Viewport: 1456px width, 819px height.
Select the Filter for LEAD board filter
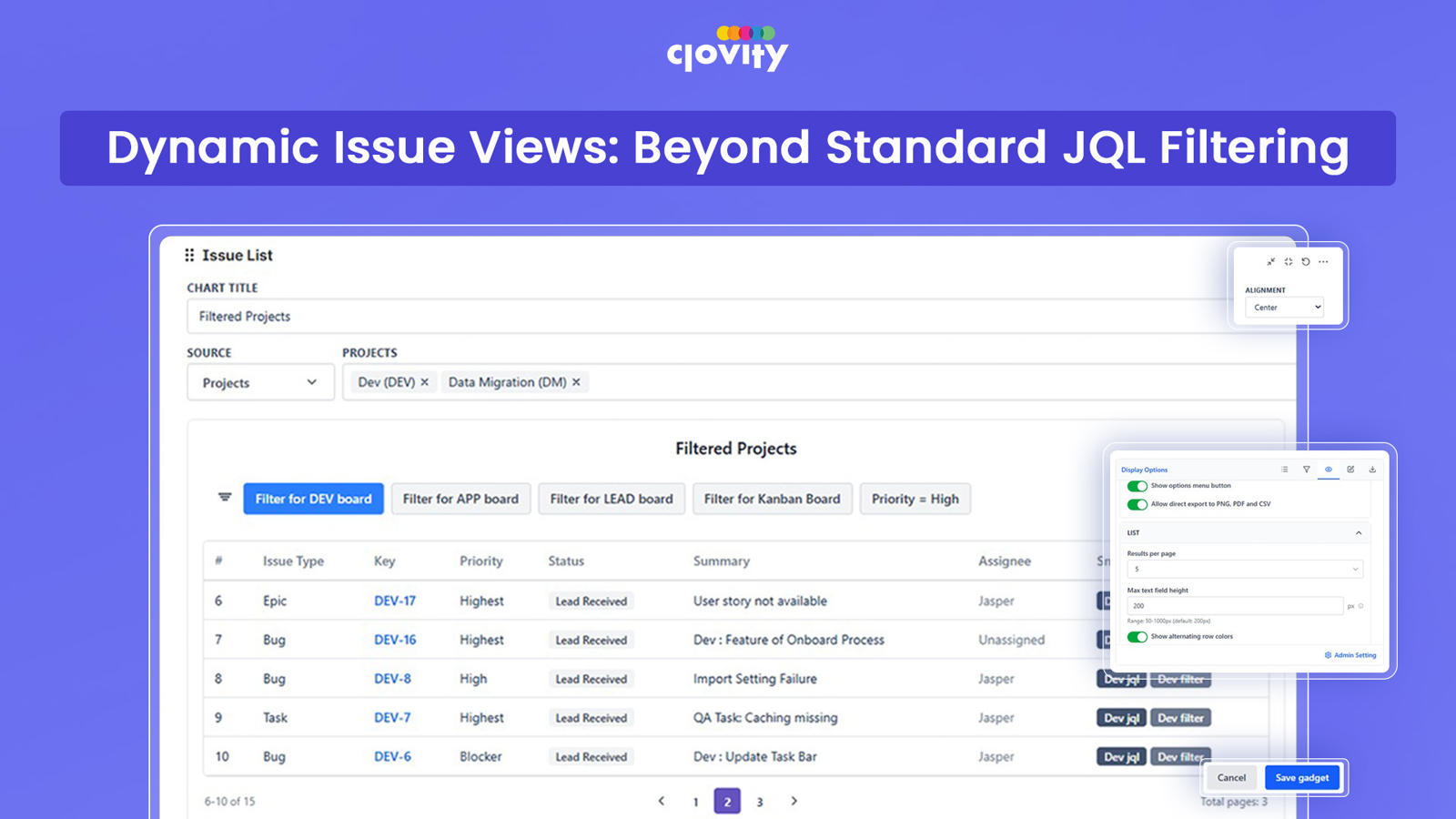612,499
